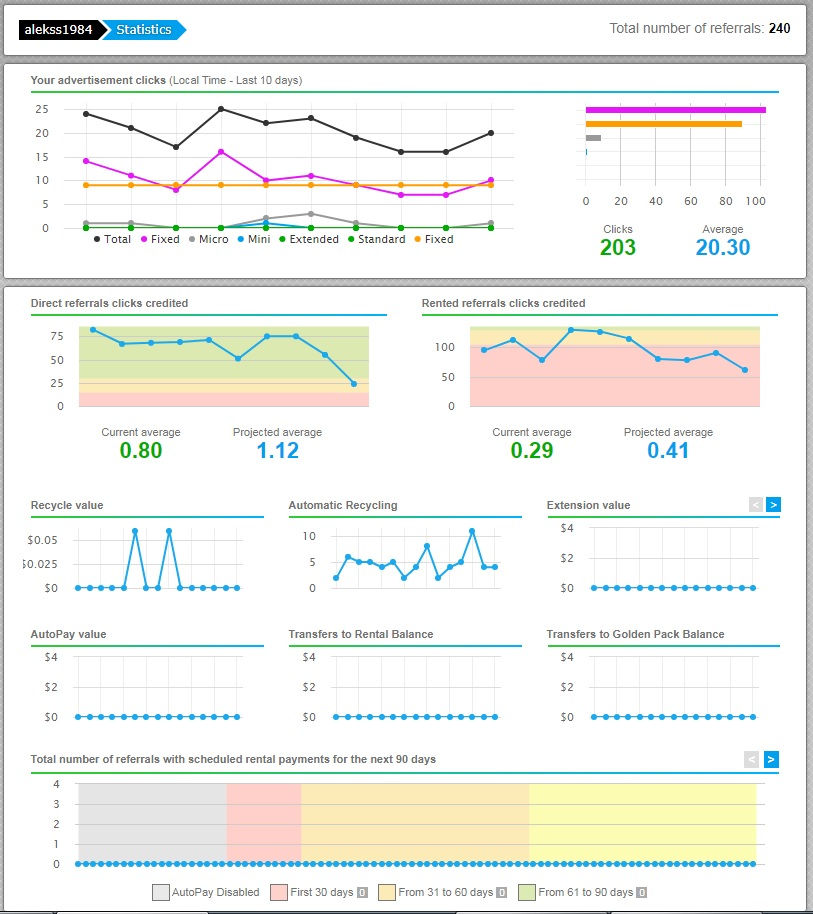This screenshot has width=813, height=914.
Task: Click the gray AutoPay Disabled legend box
Action: coord(160,892)
